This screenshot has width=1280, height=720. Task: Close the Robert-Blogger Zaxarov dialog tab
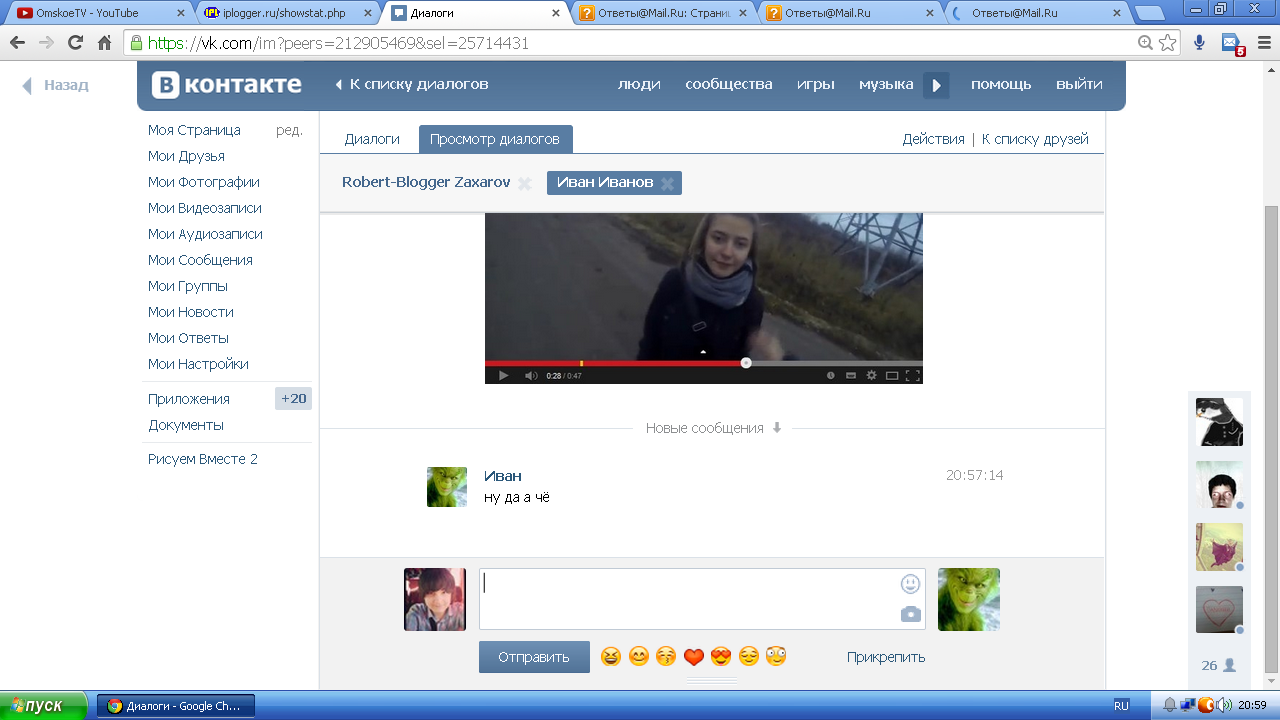point(524,183)
